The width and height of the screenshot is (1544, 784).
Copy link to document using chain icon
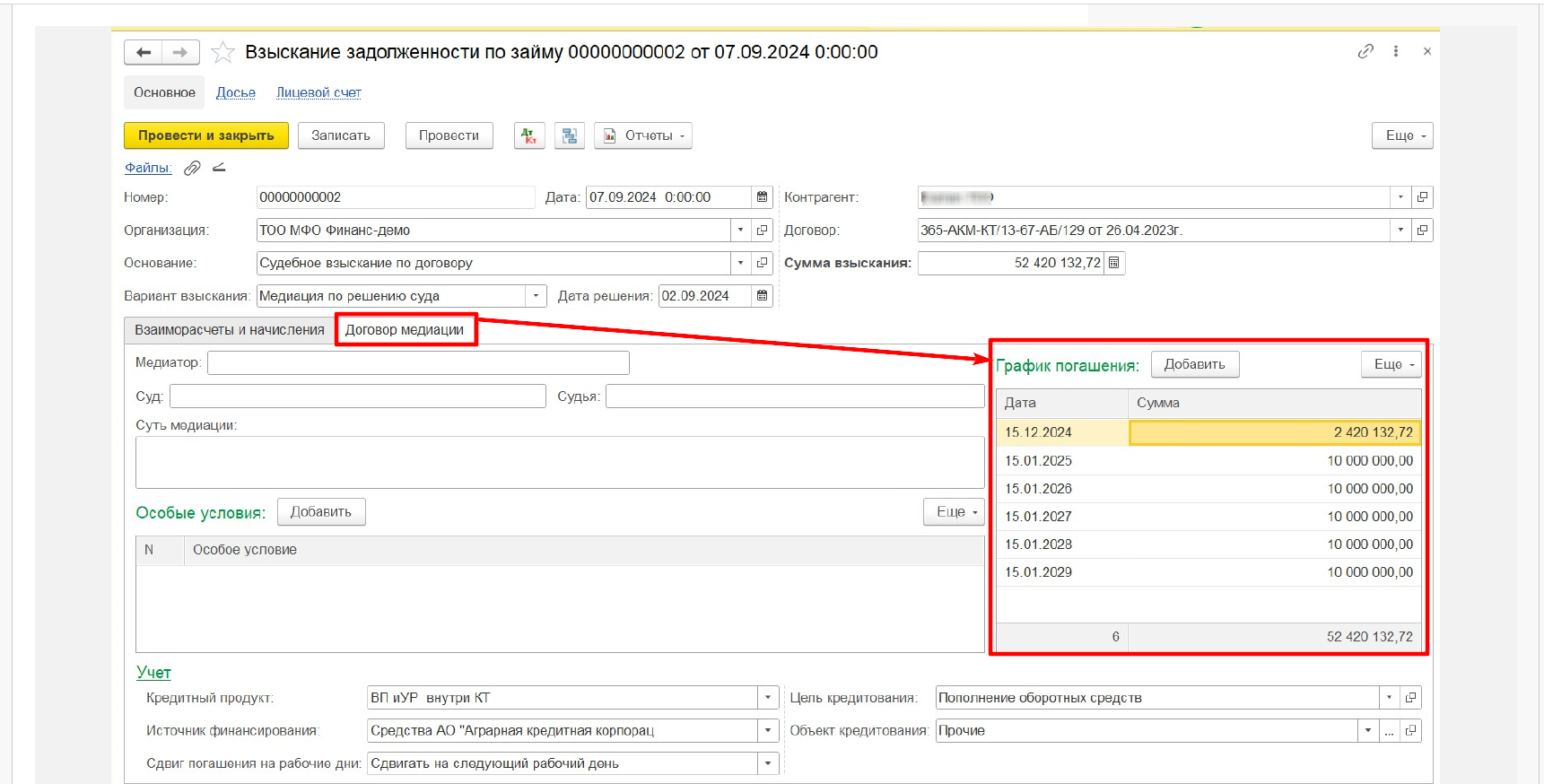pyautogui.click(x=1365, y=51)
